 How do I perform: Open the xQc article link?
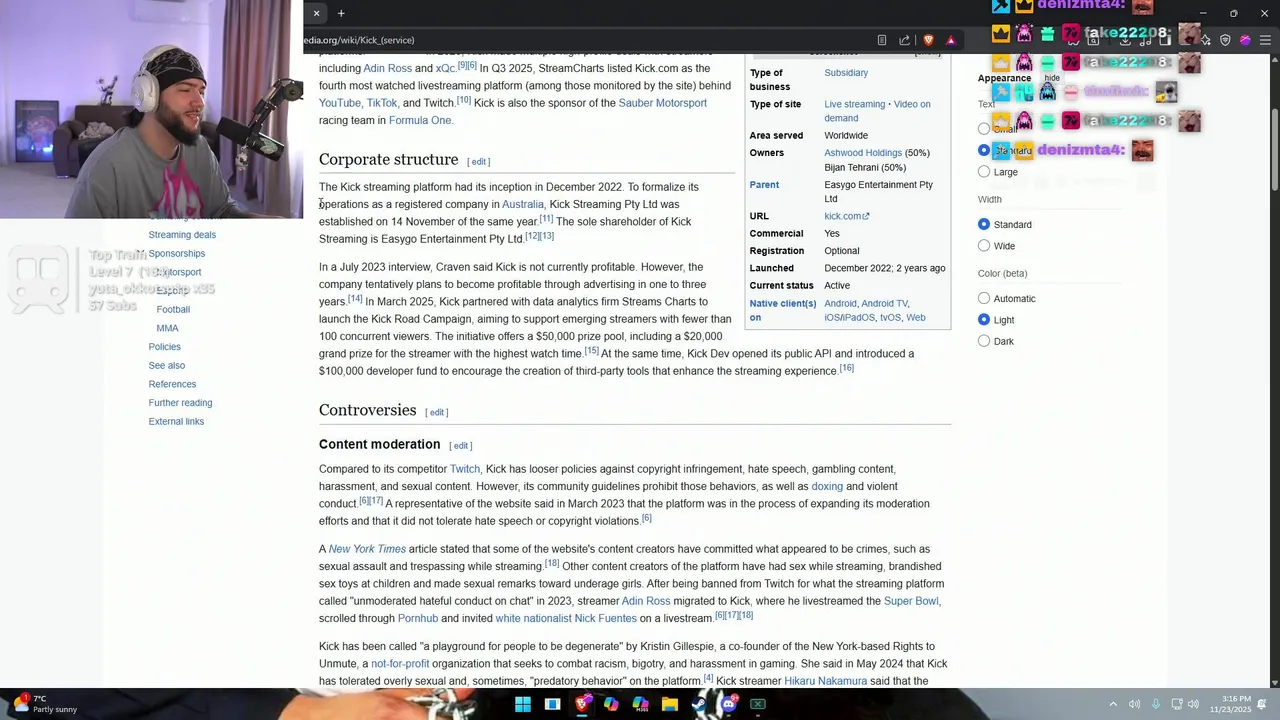click(x=445, y=68)
